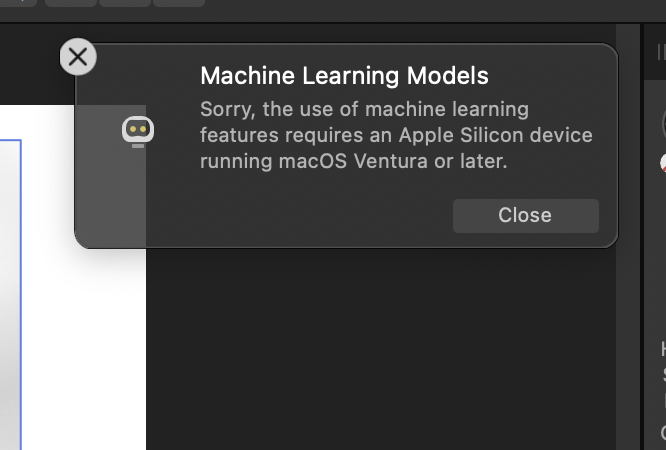Select the blue-outlined object at the page edge
Screen dimensions: 666x450
point(10,294)
